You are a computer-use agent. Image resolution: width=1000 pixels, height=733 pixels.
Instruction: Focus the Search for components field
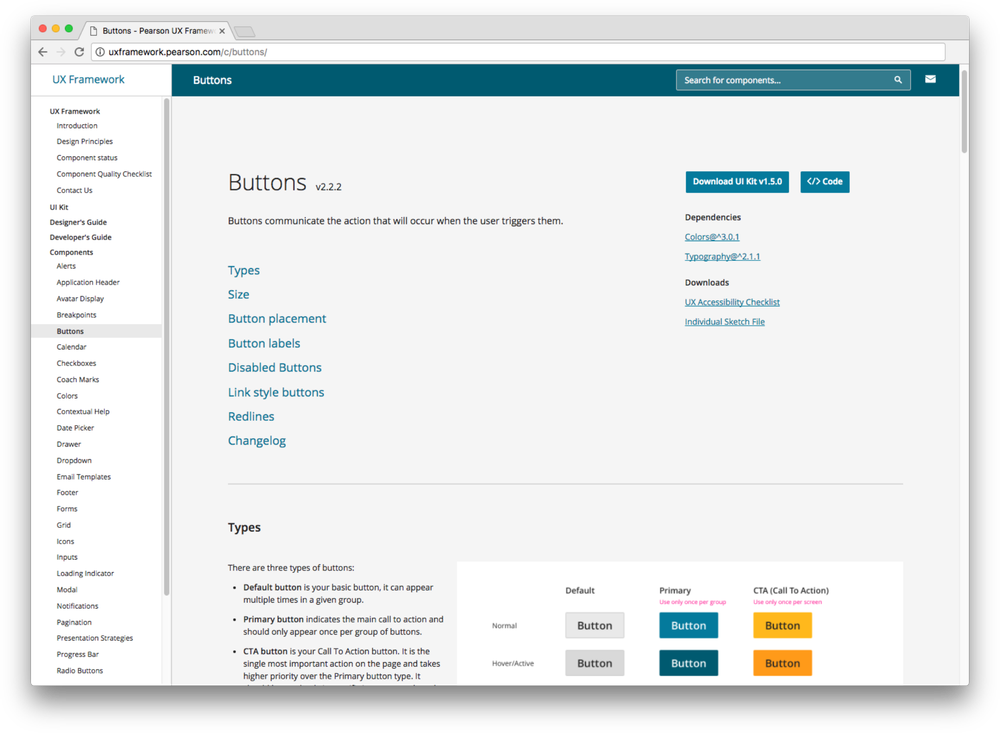tap(793, 80)
